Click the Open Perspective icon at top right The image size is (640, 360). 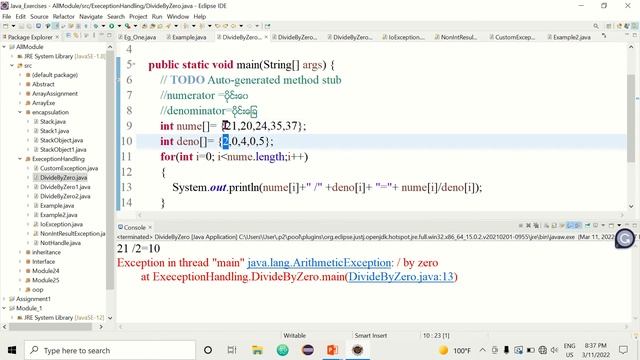tap(609, 26)
